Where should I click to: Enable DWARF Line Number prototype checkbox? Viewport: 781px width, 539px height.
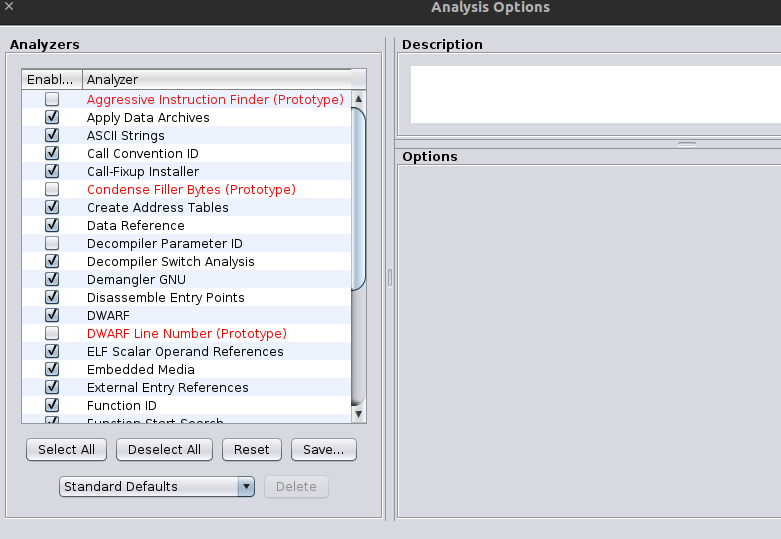tap(52, 334)
